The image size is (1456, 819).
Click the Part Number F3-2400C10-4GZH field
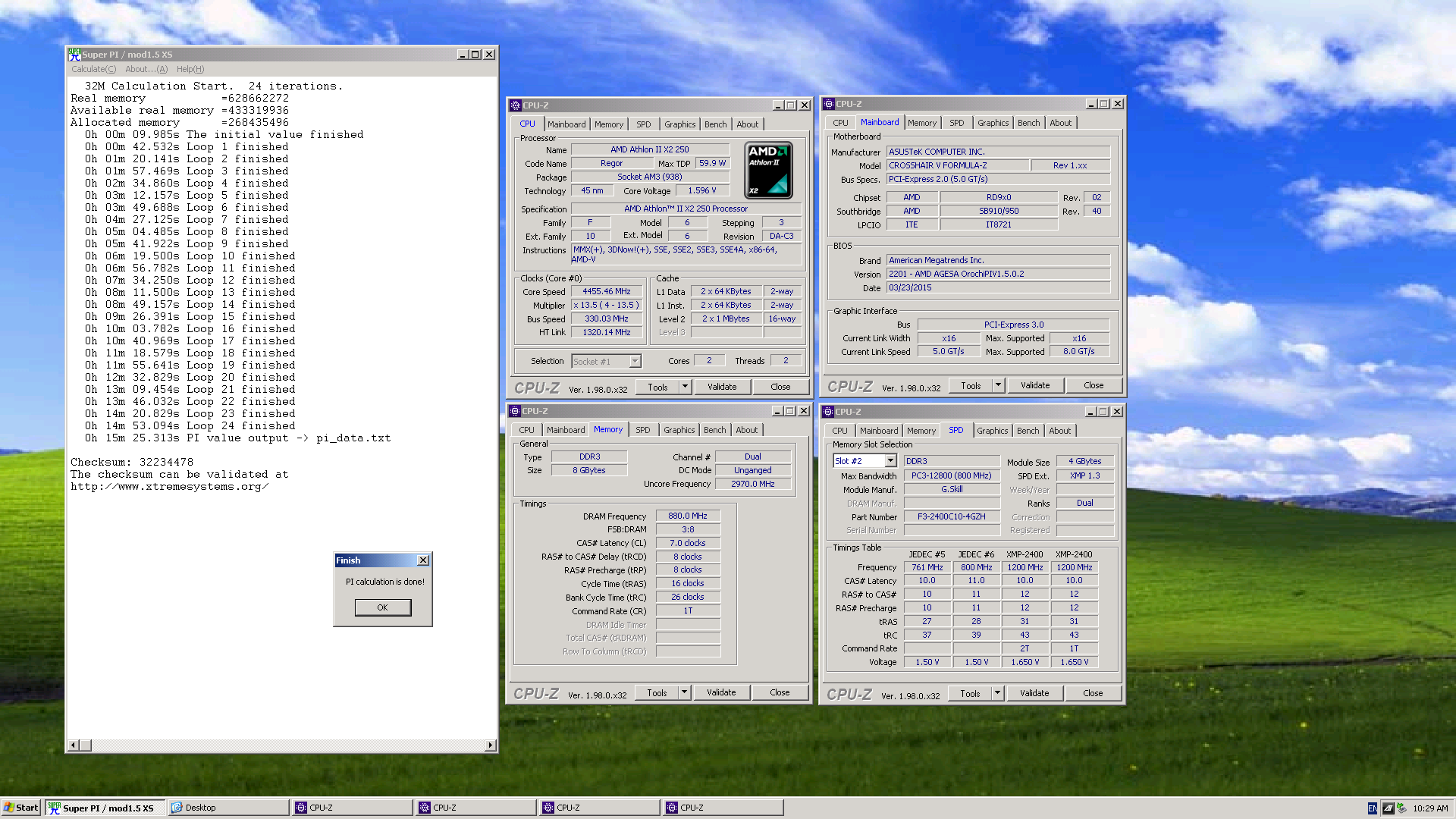[952, 516]
